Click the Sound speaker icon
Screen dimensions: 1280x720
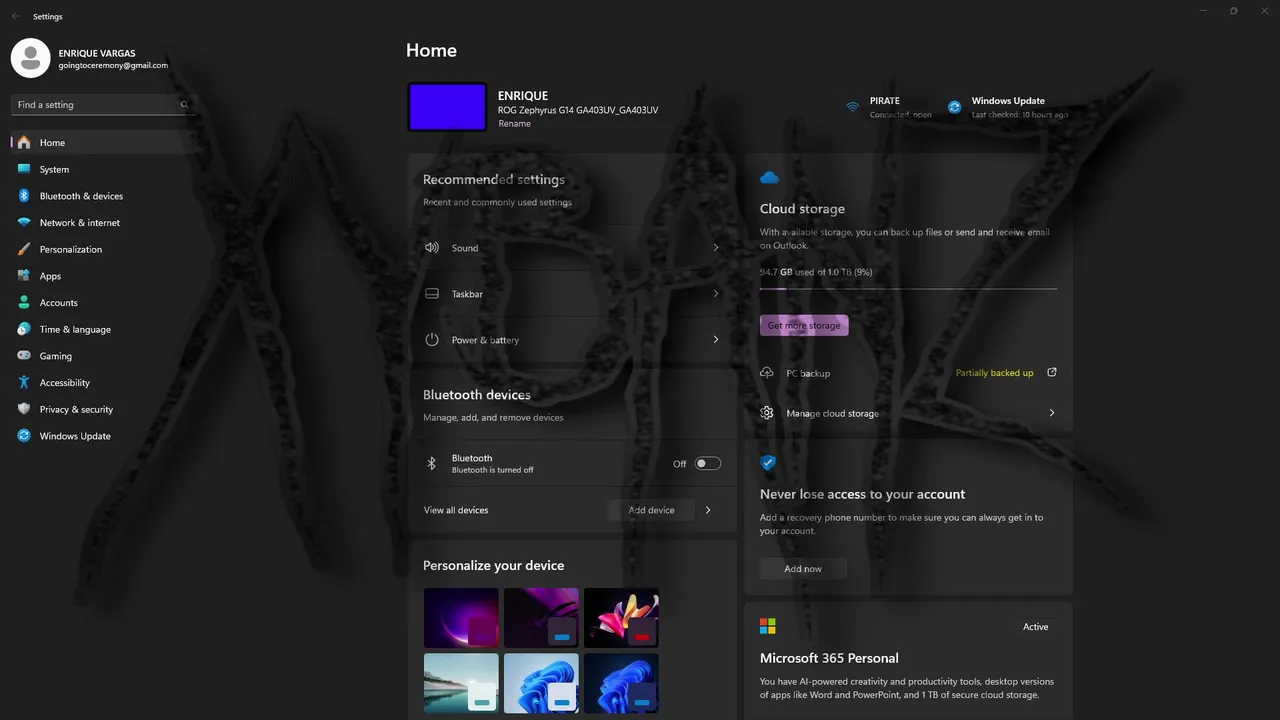click(432, 248)
